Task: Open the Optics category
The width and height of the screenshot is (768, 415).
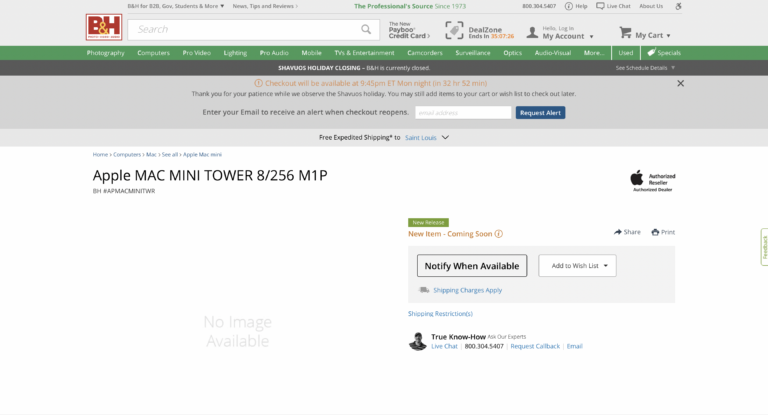Action: point(512,53)
